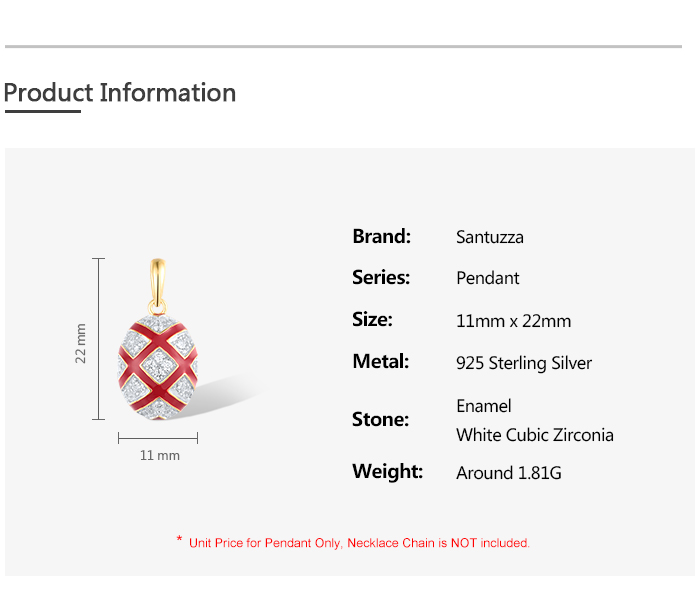The height and width of the screenshot is (615, 700).
Task: Click the Enamel stone value
Action: [484, 406]
